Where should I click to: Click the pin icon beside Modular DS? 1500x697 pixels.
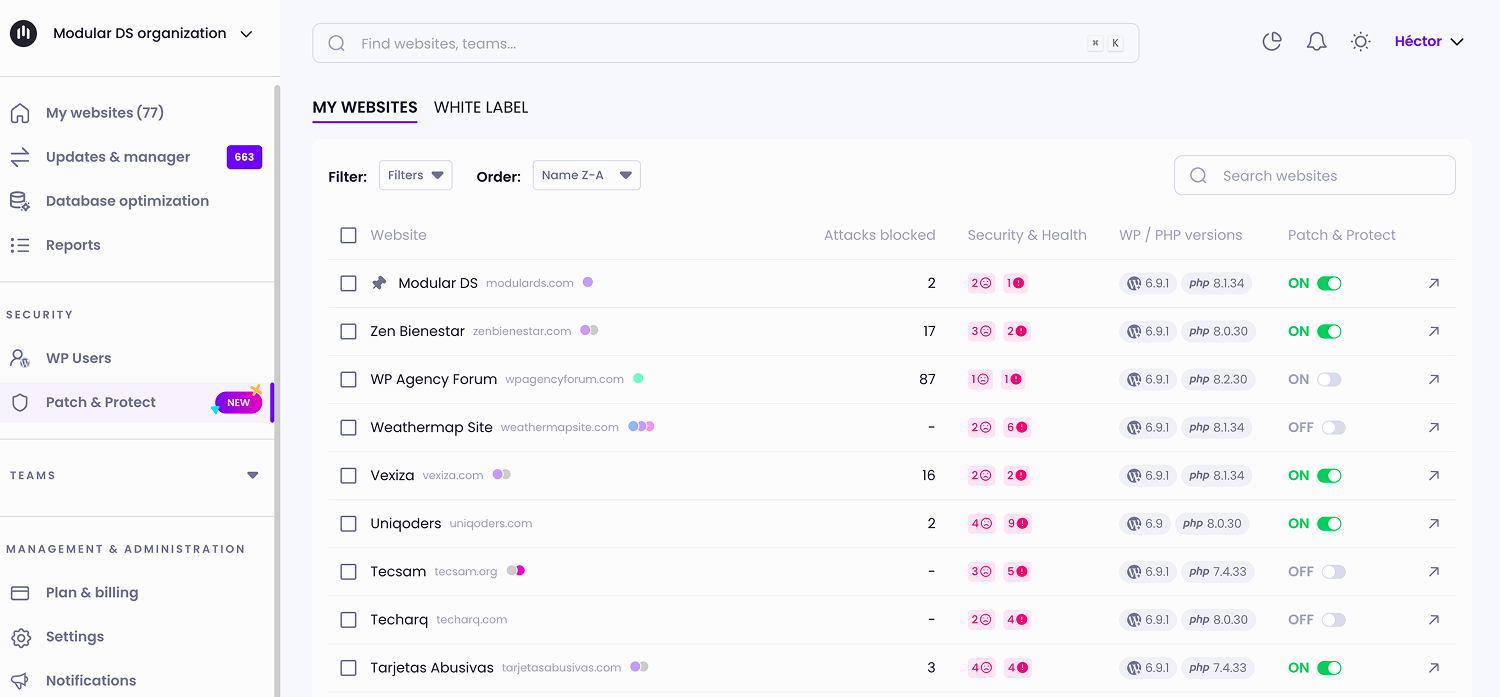pyautogui.click(x=379, y=283)
